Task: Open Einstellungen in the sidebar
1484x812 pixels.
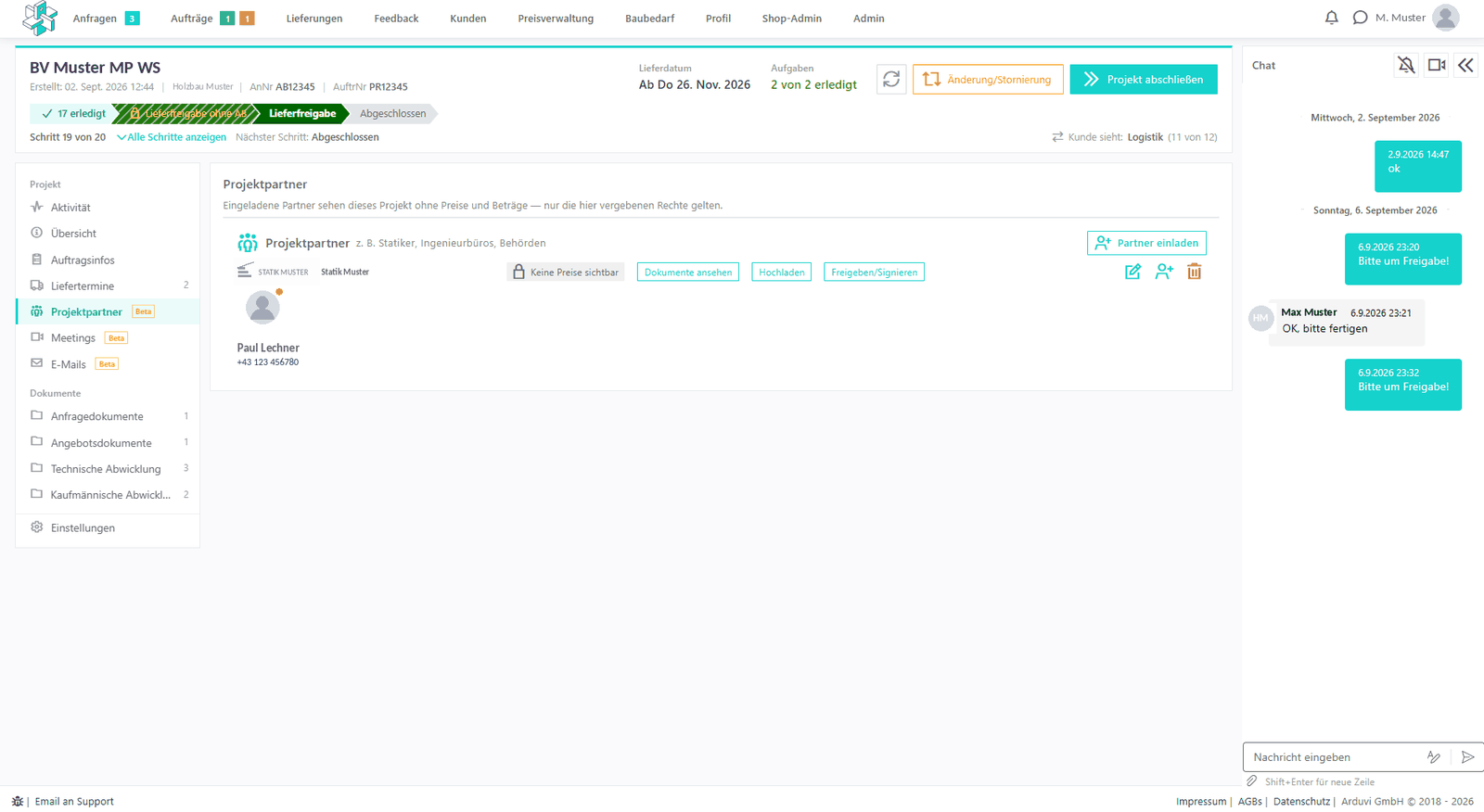Action: 108,527
